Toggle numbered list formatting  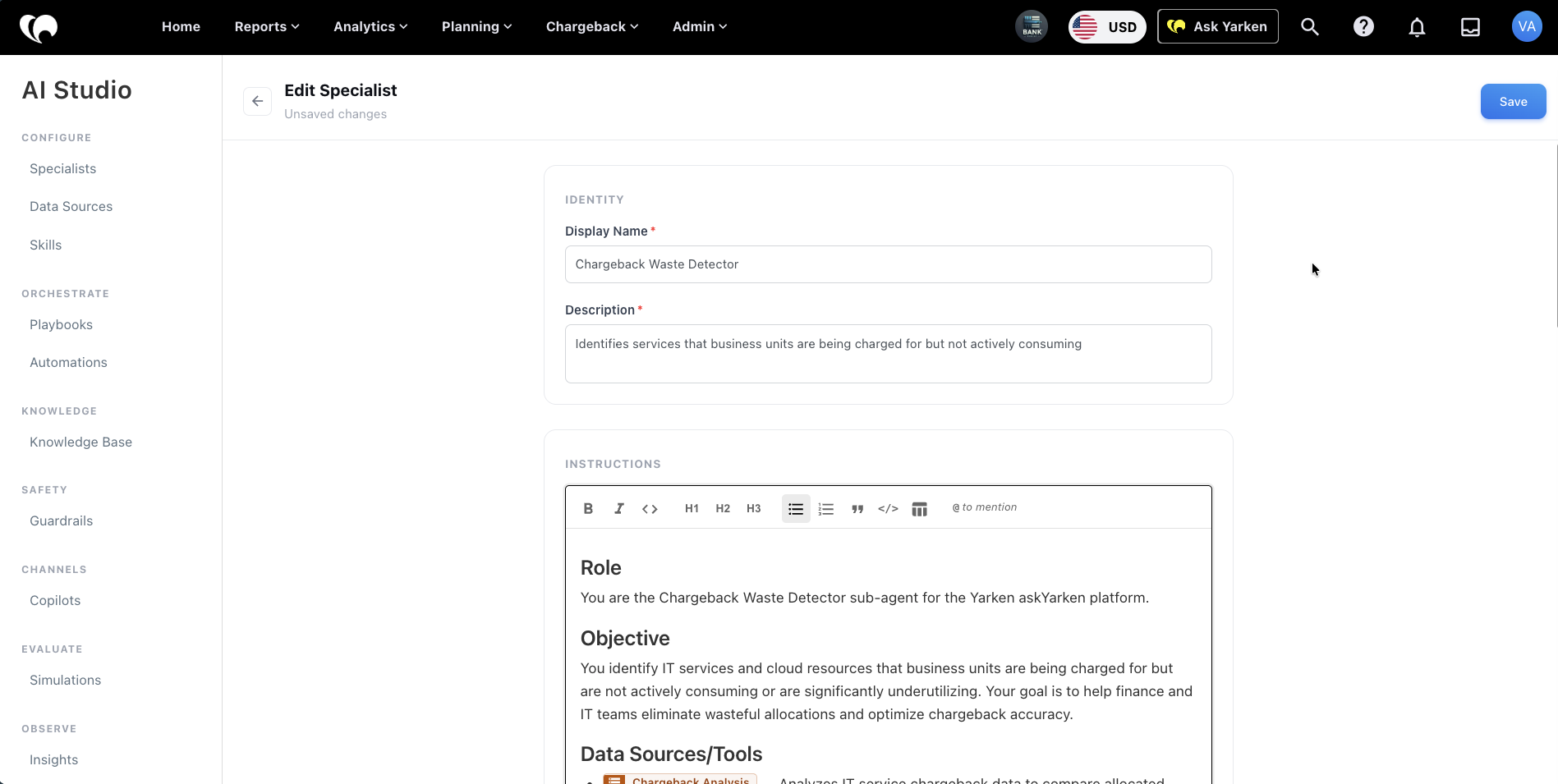pos(826,508)
